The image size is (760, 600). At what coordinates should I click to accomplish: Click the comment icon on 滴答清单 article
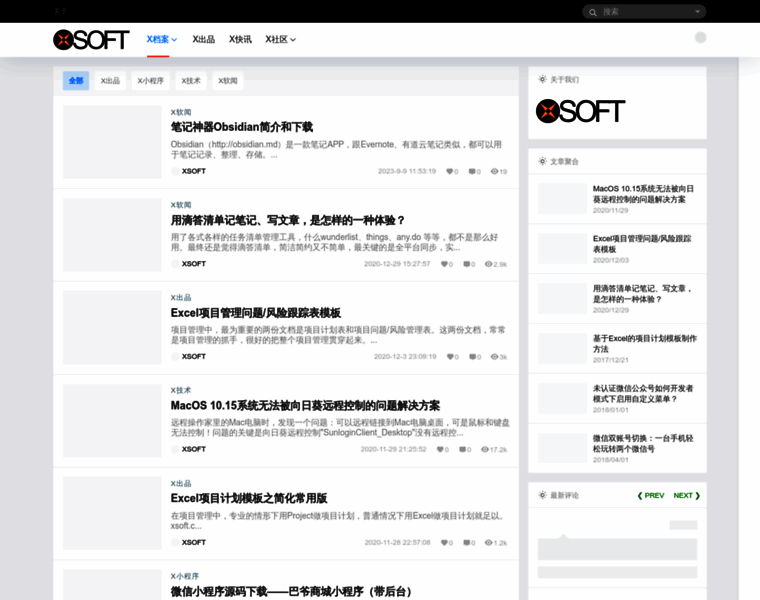coord(466,264)
